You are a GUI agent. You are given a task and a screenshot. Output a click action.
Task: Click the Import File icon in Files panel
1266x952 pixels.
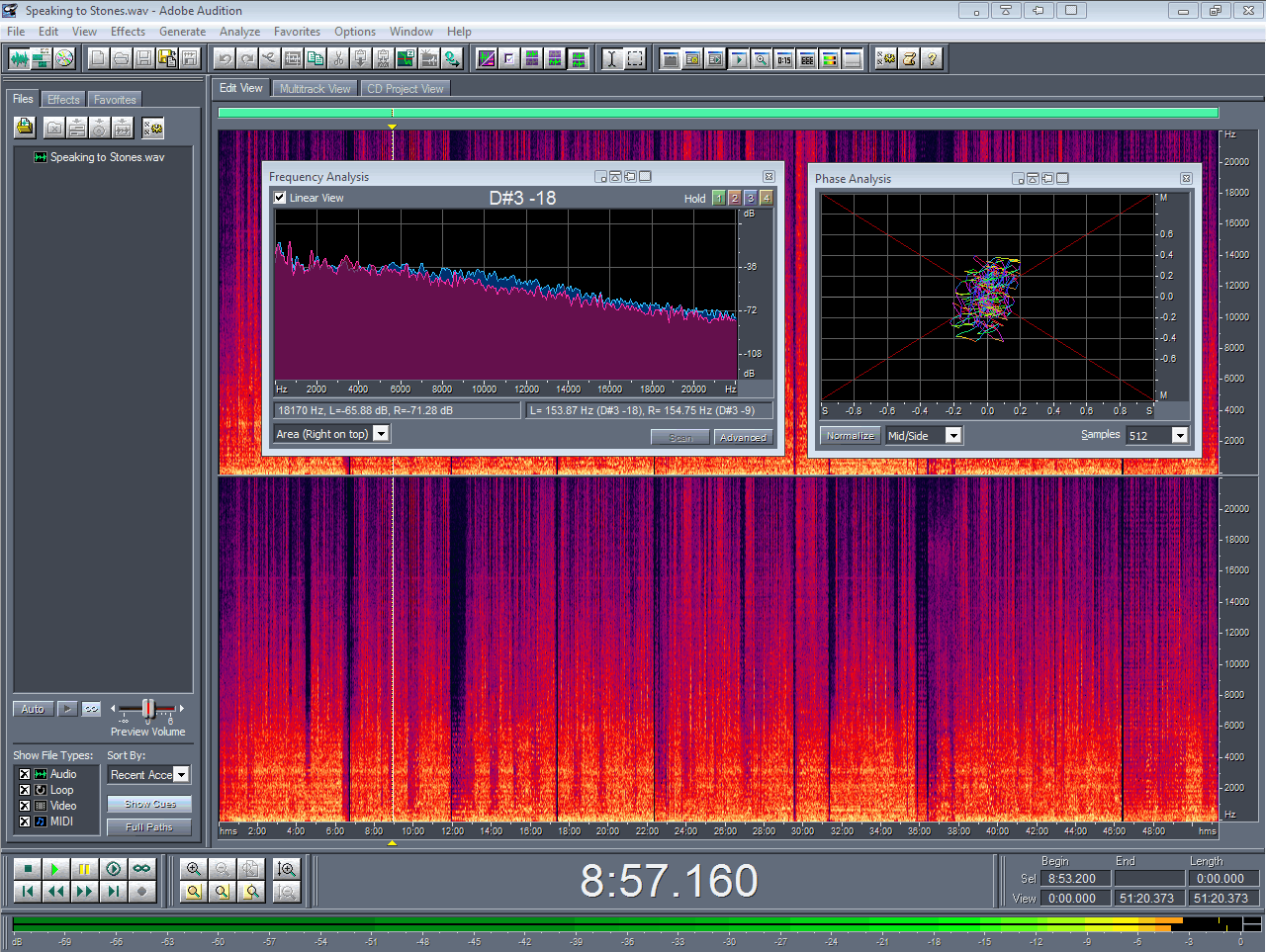[25, 128]
